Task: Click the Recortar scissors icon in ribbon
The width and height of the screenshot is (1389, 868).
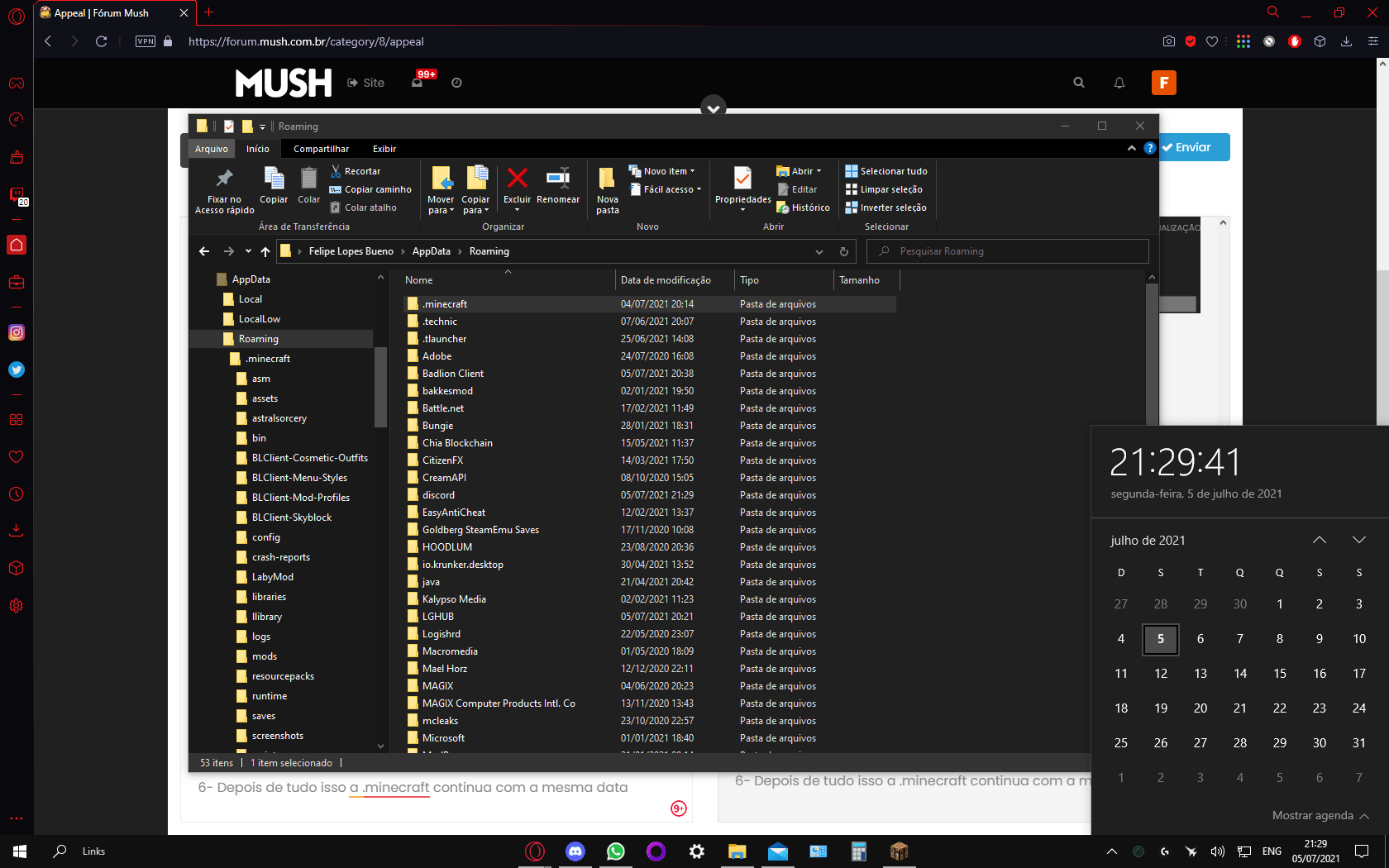Action: tap(336, 171)
